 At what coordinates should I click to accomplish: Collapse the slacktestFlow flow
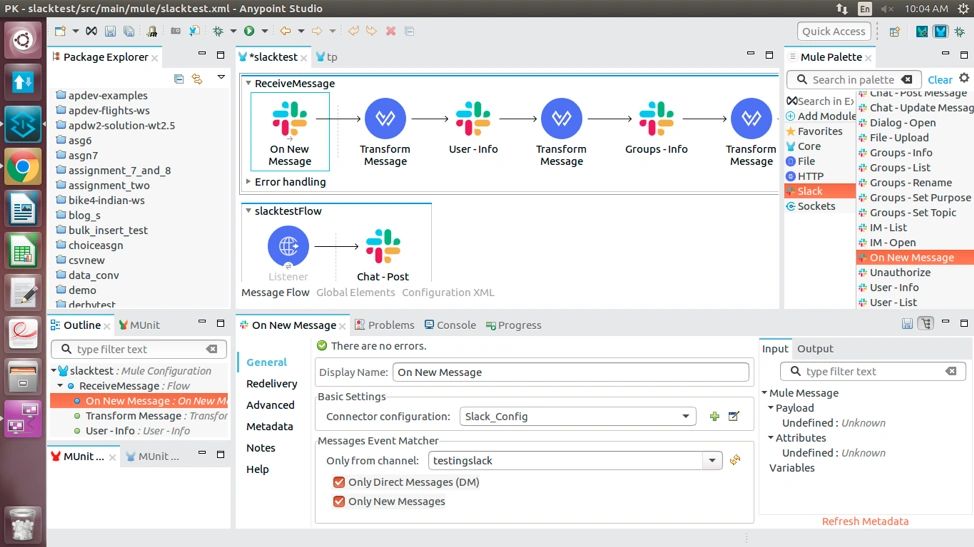(x=248, y=210)
